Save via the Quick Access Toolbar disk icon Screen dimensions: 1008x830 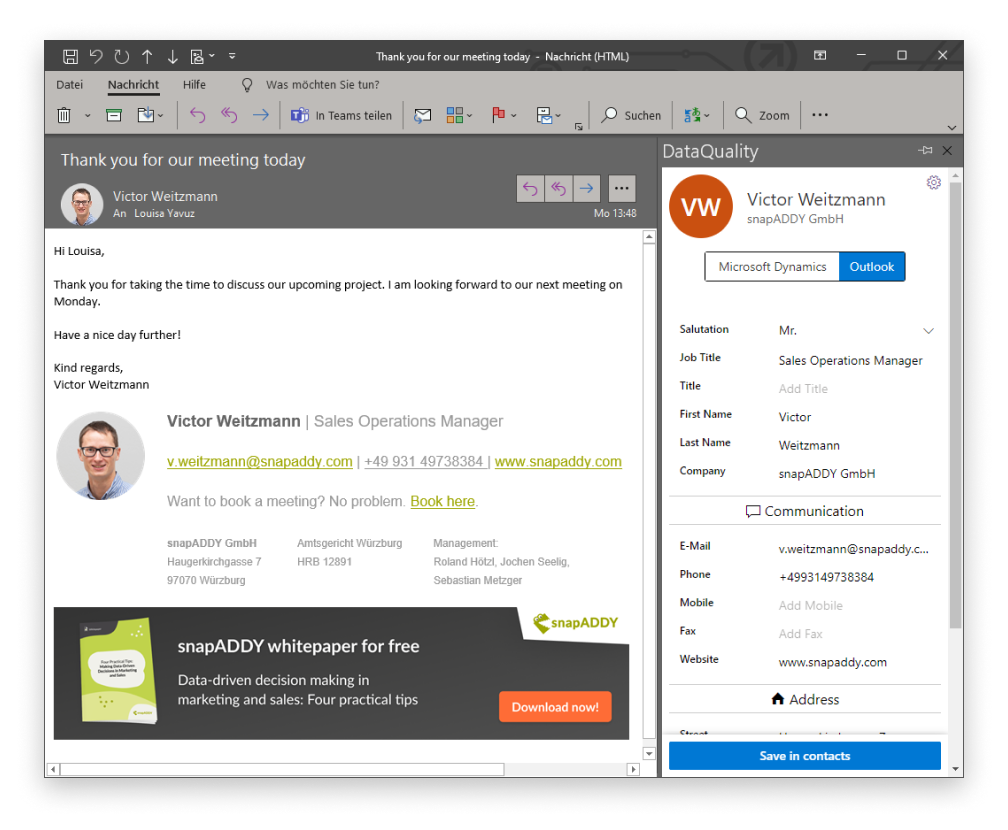(x=70, y=56)
